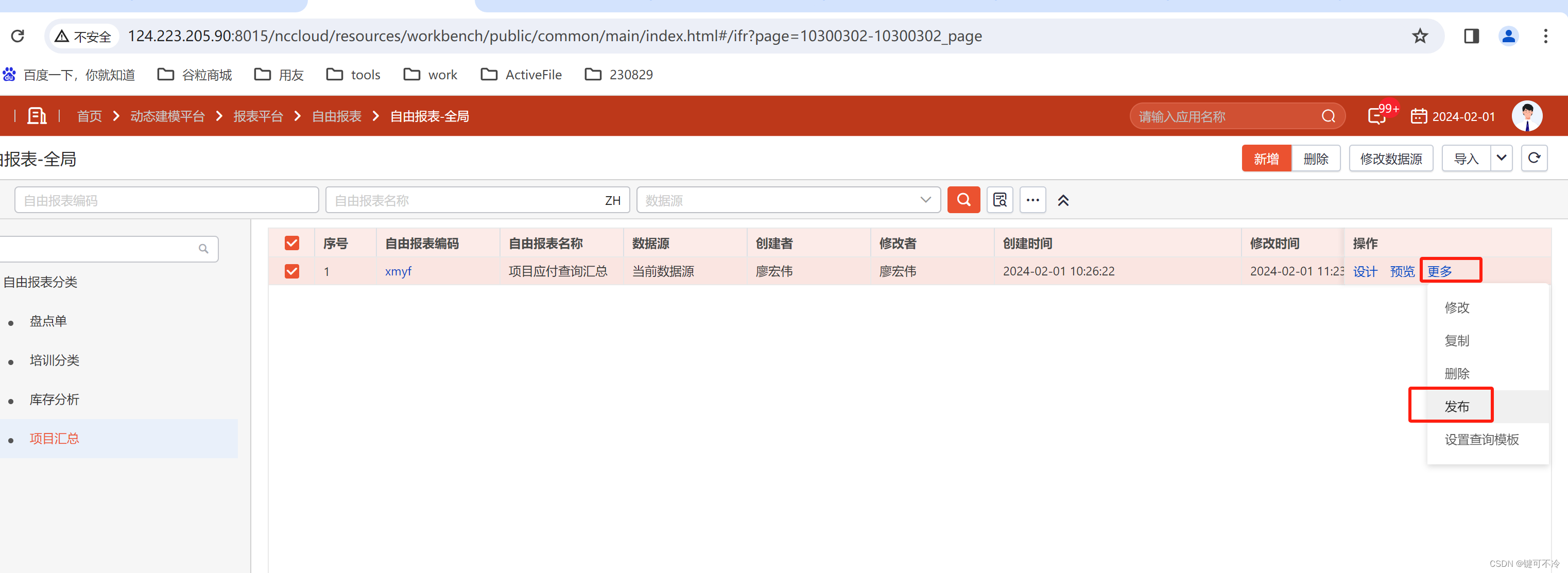This screenshot has height=573, width=1568.
Task: Click the 自由报表编码 input field
Action: tap(166, 200)
